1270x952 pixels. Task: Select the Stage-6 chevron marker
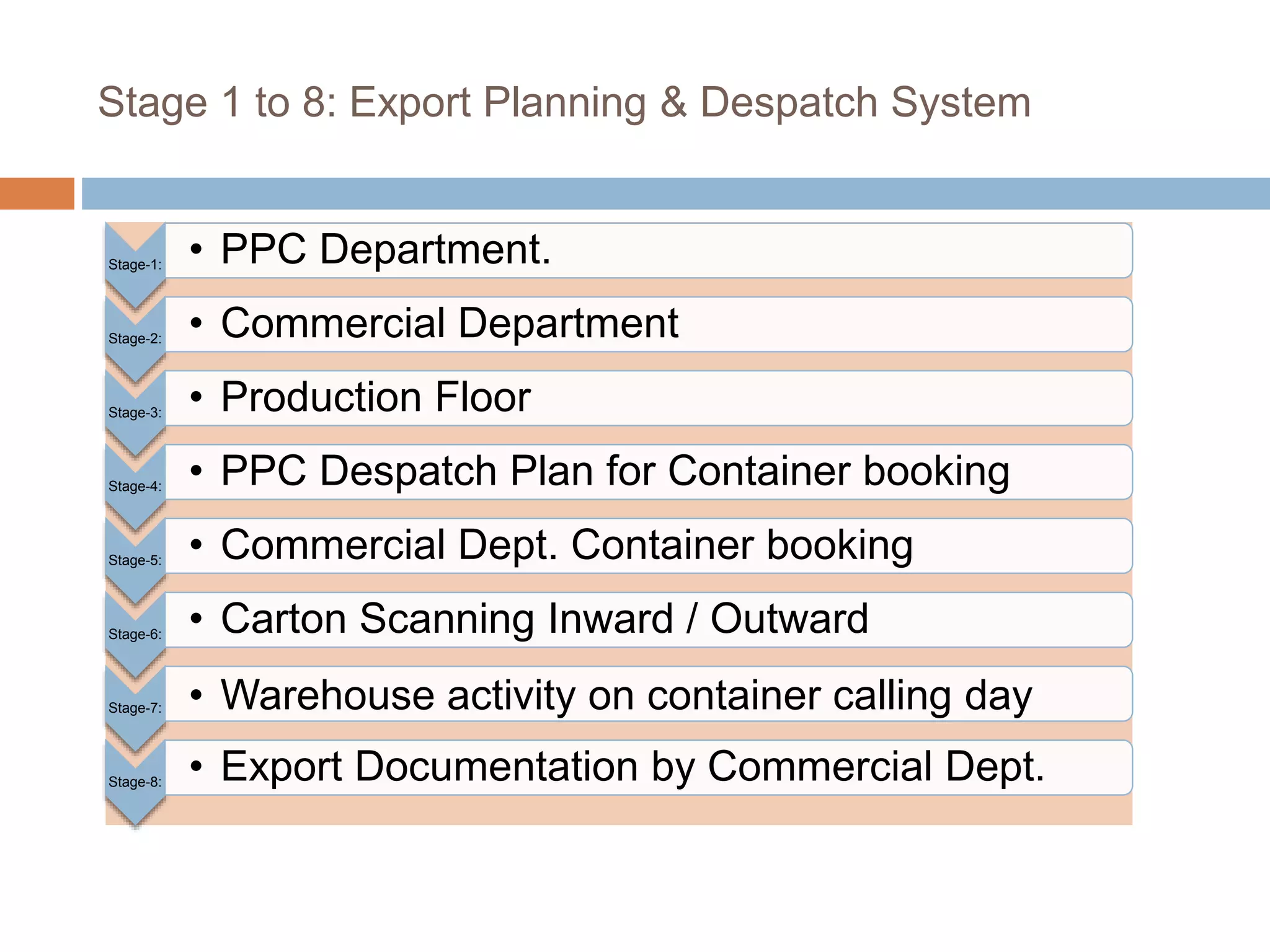click(135, 634)
